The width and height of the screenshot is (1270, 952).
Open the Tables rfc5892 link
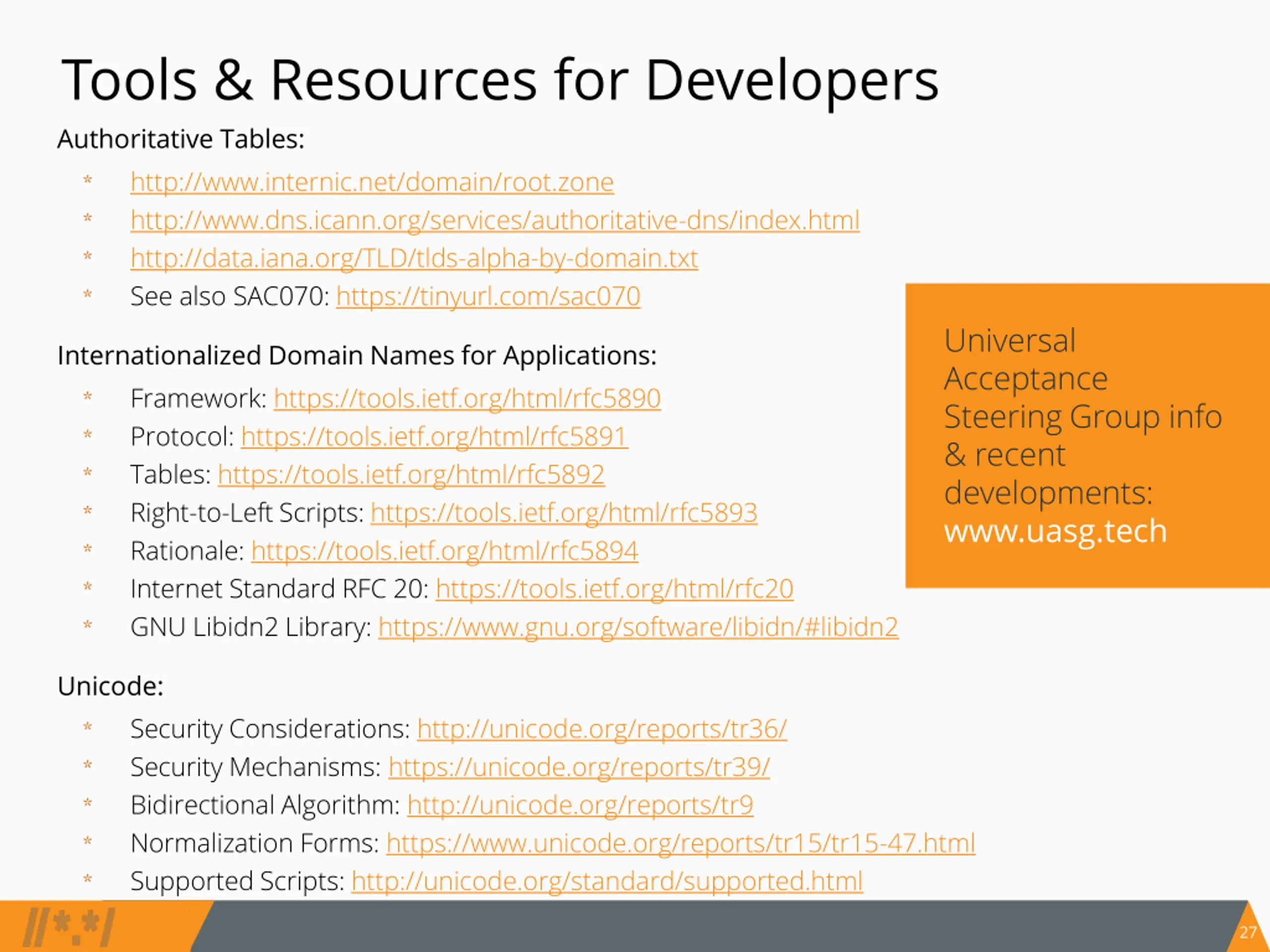click(411, 475)
